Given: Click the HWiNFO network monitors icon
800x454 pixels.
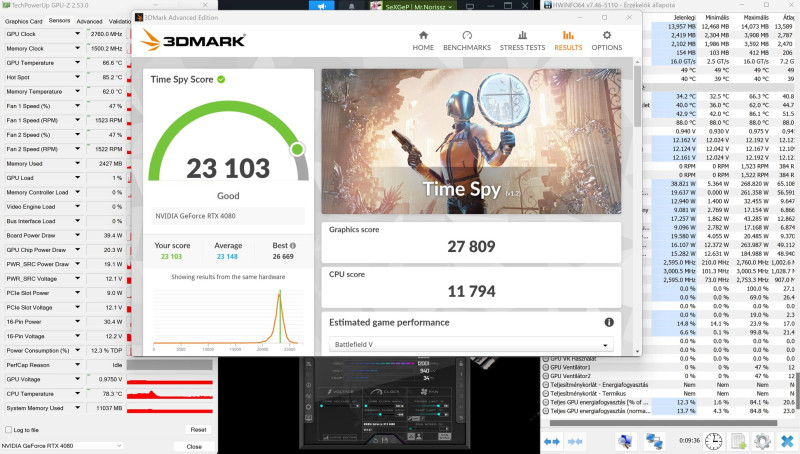Looking at the screenshot, I should pyautogui.click(x=654, y=441).
